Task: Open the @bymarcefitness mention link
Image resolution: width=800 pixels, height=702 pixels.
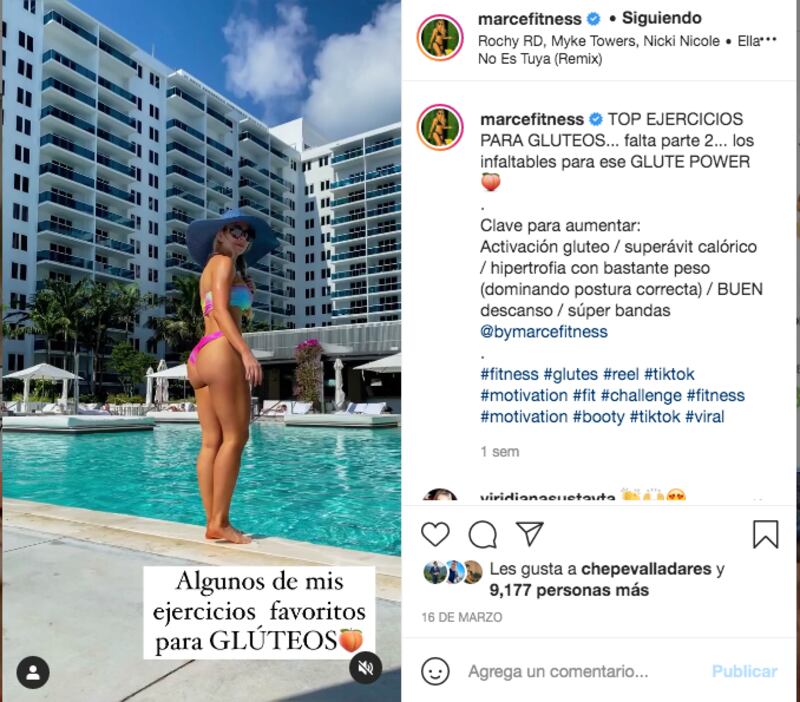Action: click(x=543, y=332)
